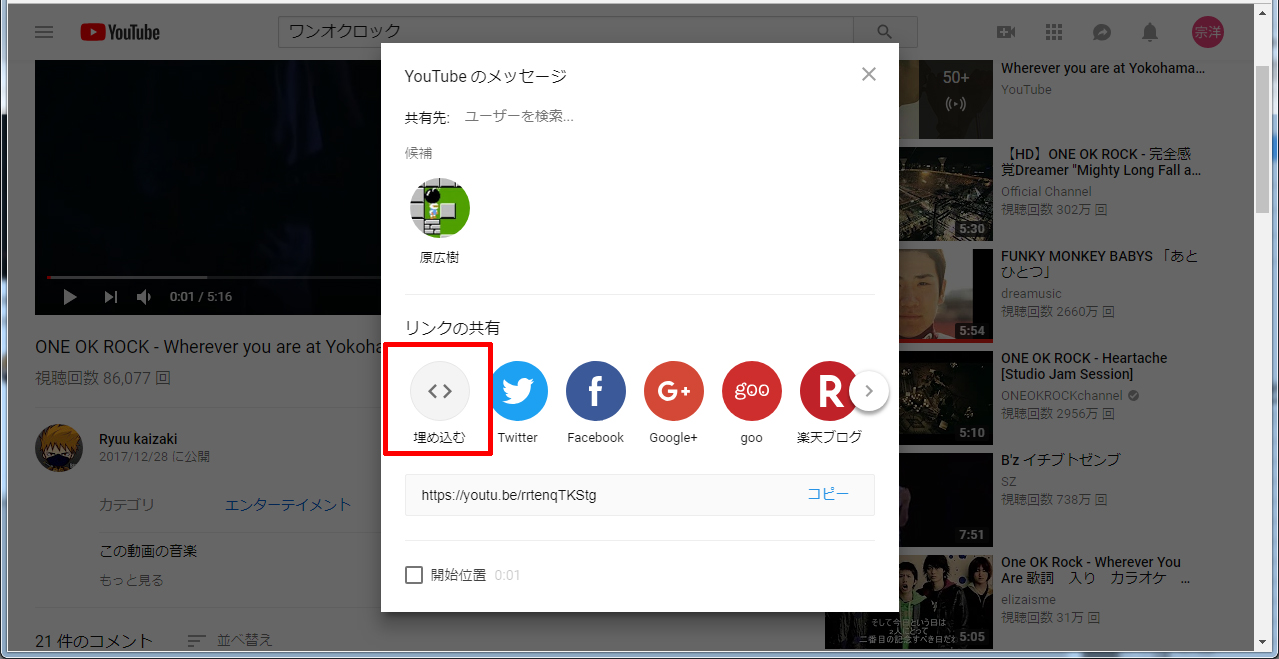Open the YouTube apps grid icon
Image resolution: width=1279 pixels, height=659 pixels.
click(x=1053, y=32)
